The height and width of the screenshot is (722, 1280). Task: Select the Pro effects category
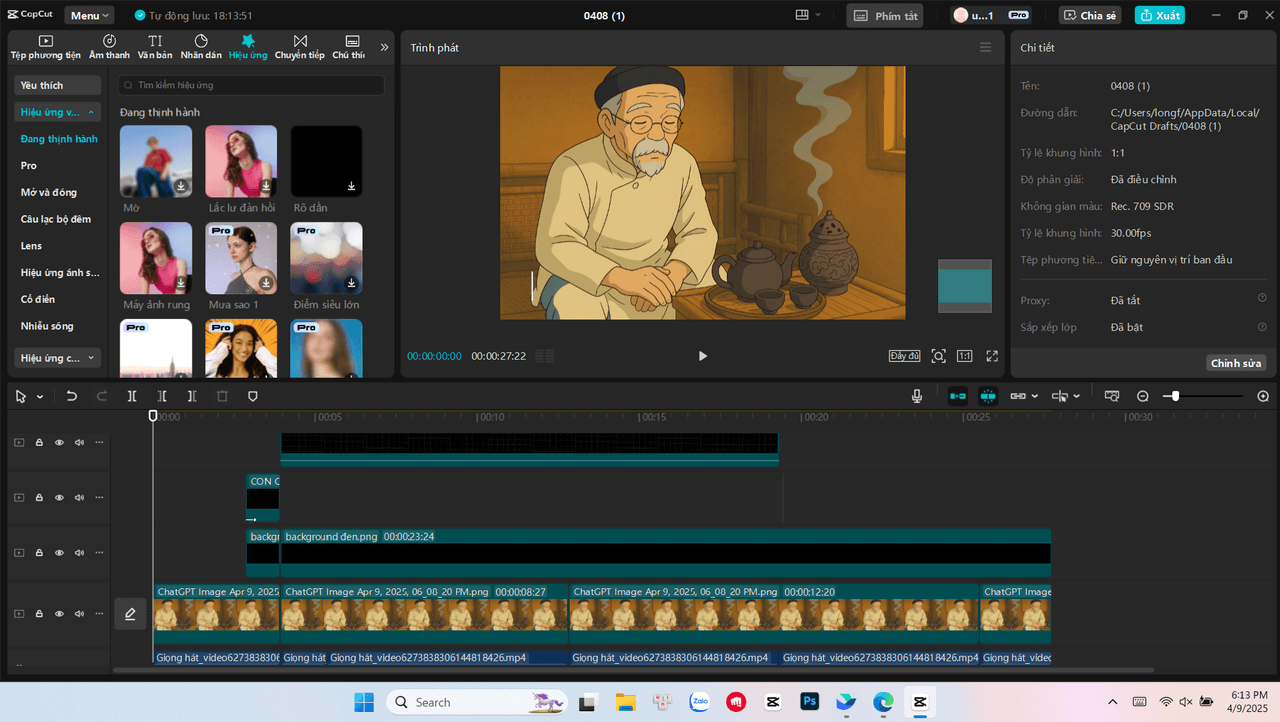[29, 165]
